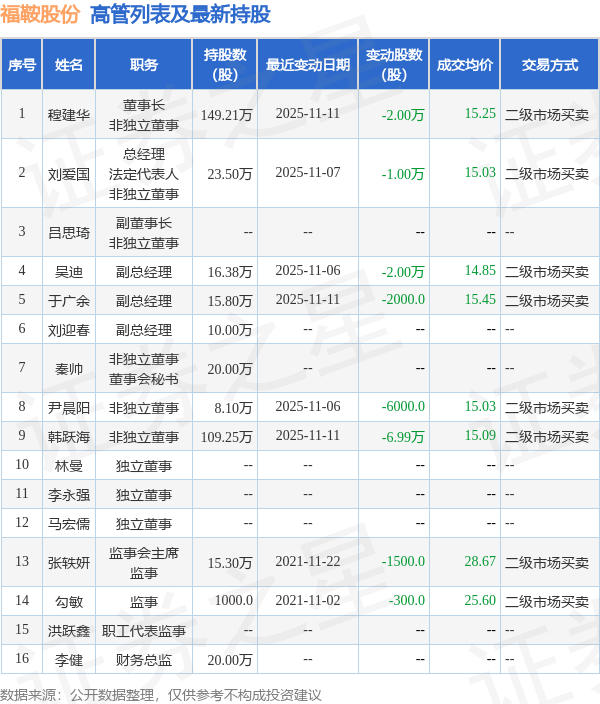This screenshot has width=600, height=704.
Task: Select the name 韩跃海
Action: point(69,437)
